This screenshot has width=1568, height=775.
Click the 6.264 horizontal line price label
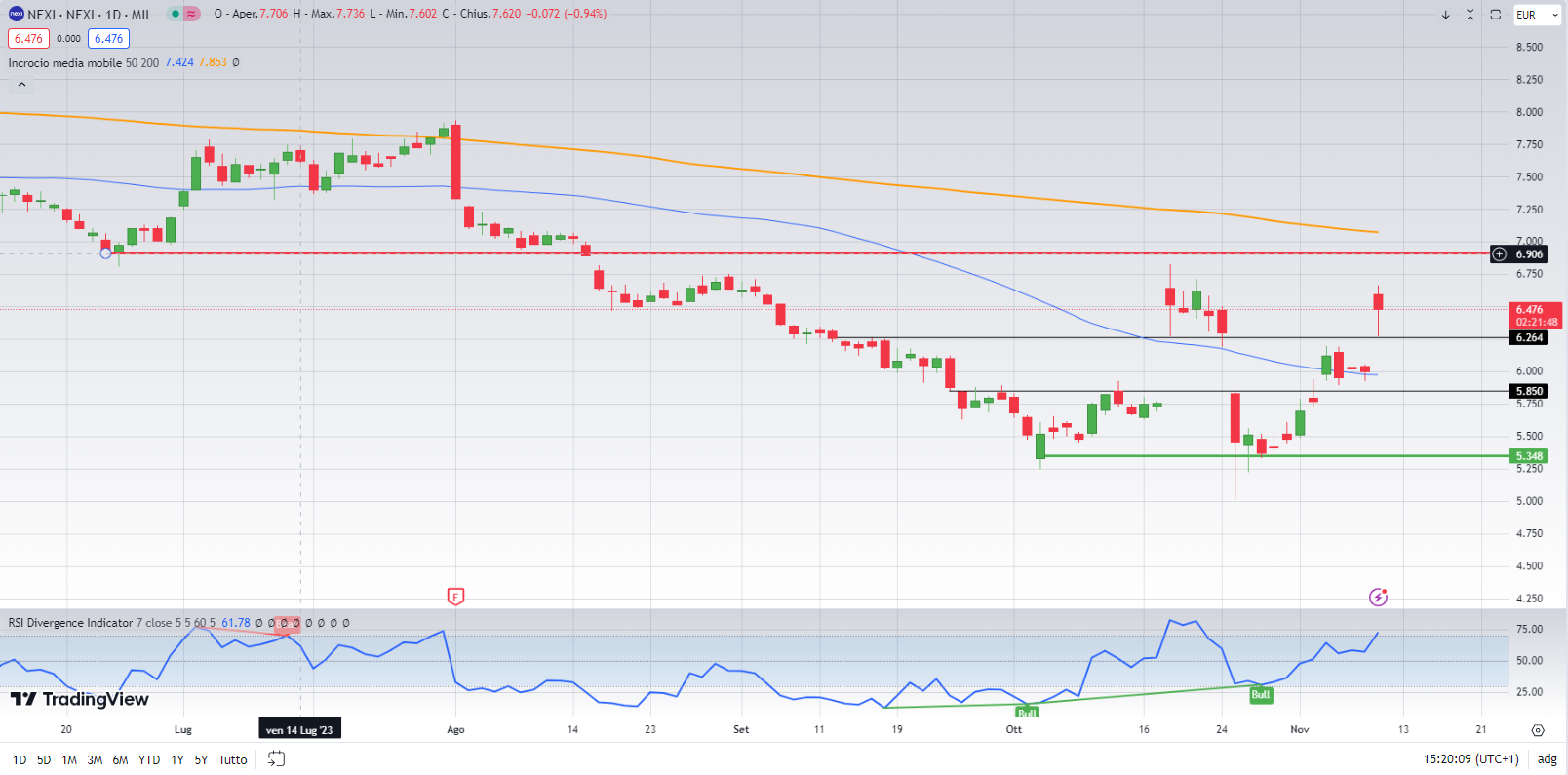(x=1529, y=337)
